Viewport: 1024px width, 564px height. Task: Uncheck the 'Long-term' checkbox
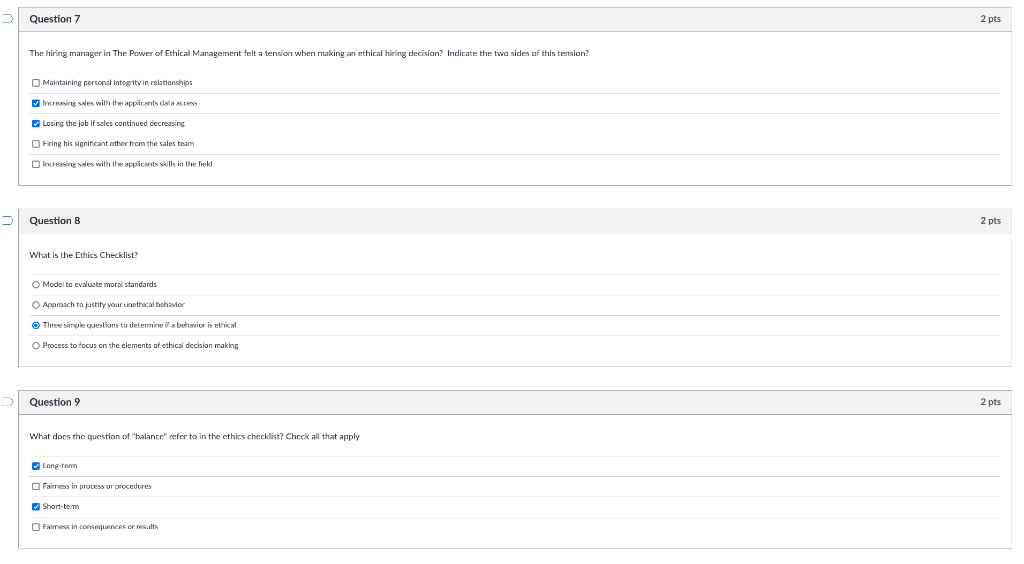coord(36,466)
